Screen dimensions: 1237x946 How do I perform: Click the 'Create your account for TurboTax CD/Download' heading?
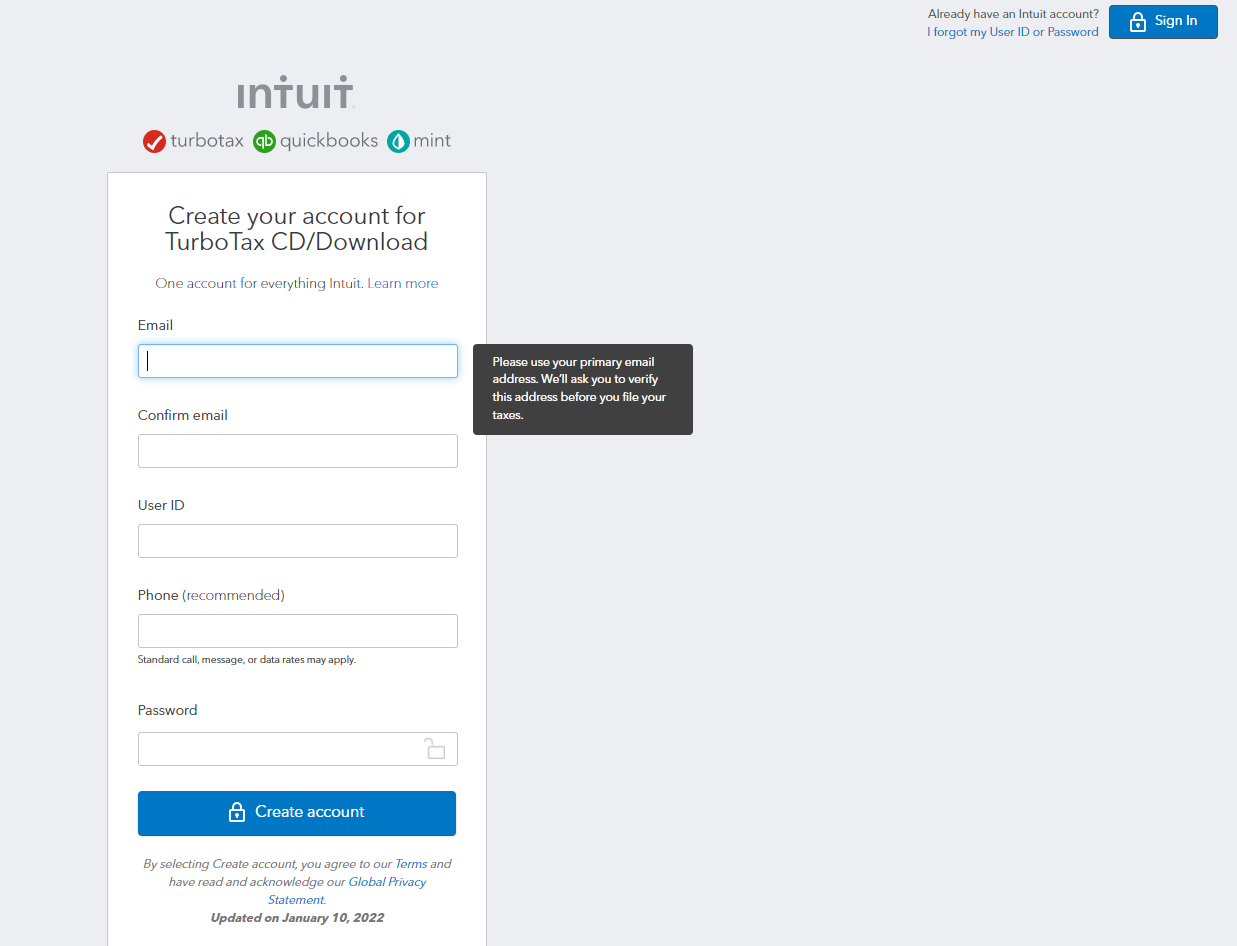click(297, 229)
